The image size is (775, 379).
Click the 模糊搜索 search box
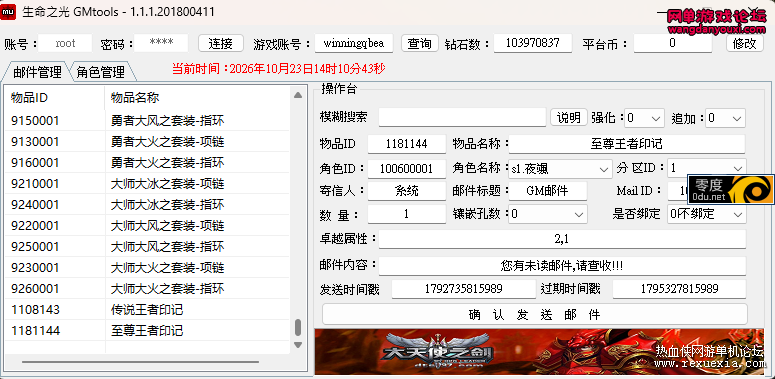coord(463,118)
